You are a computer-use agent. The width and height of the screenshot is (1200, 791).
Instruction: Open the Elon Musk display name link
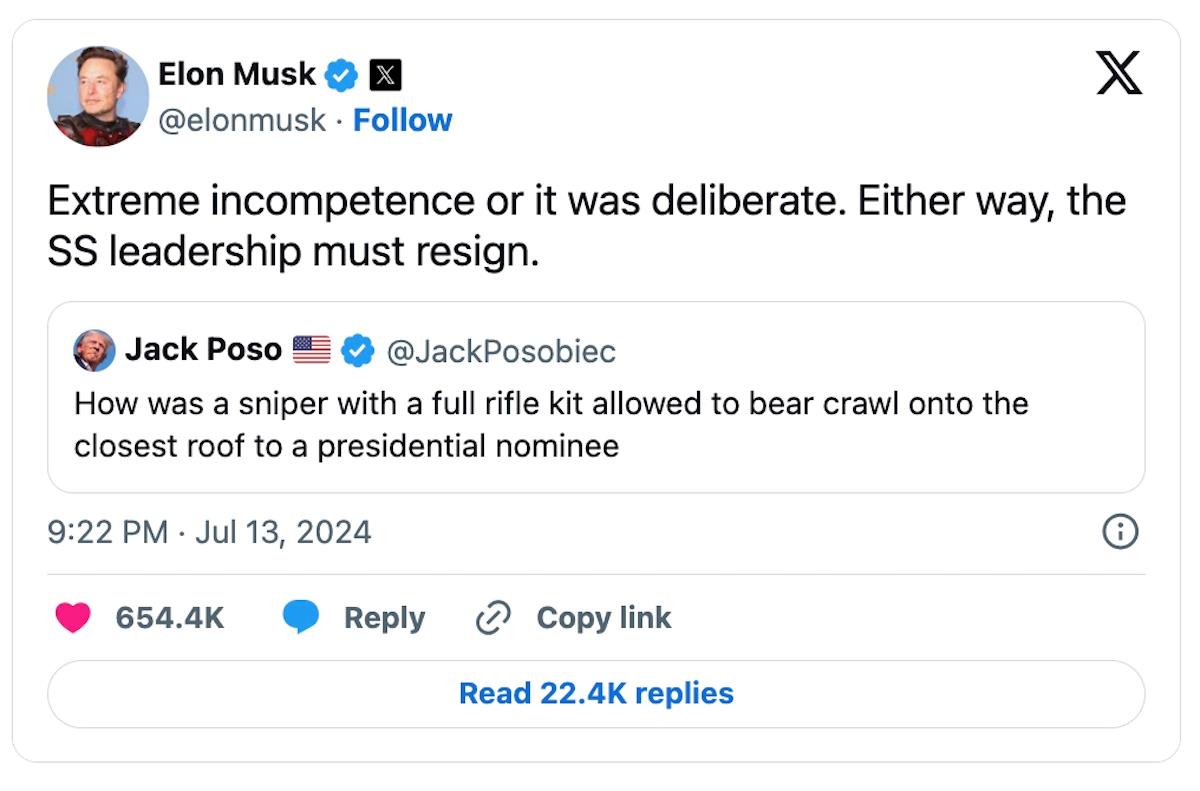pos(237,74)
